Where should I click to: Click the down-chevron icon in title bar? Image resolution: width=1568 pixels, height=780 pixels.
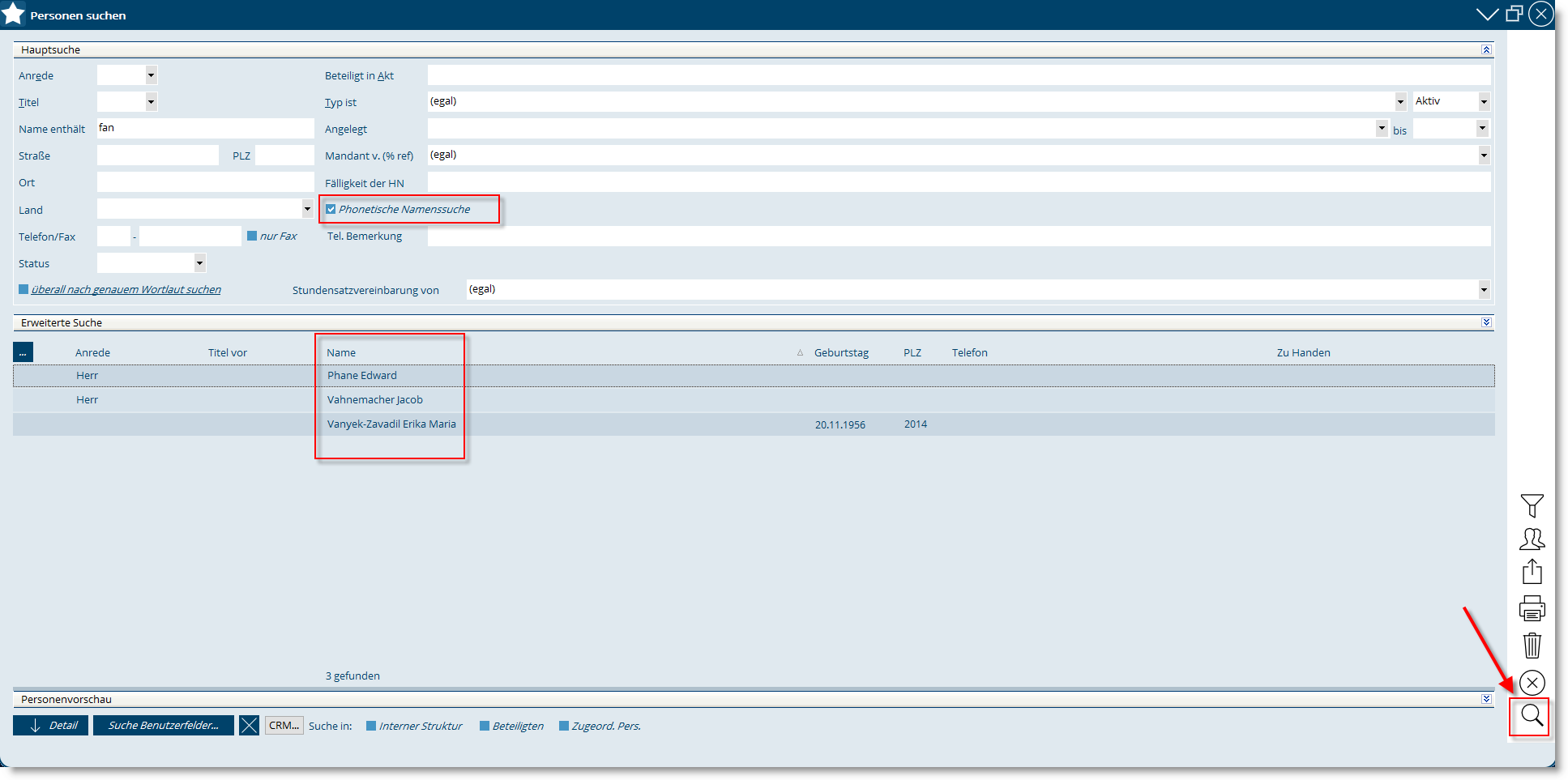[1487, 15]
